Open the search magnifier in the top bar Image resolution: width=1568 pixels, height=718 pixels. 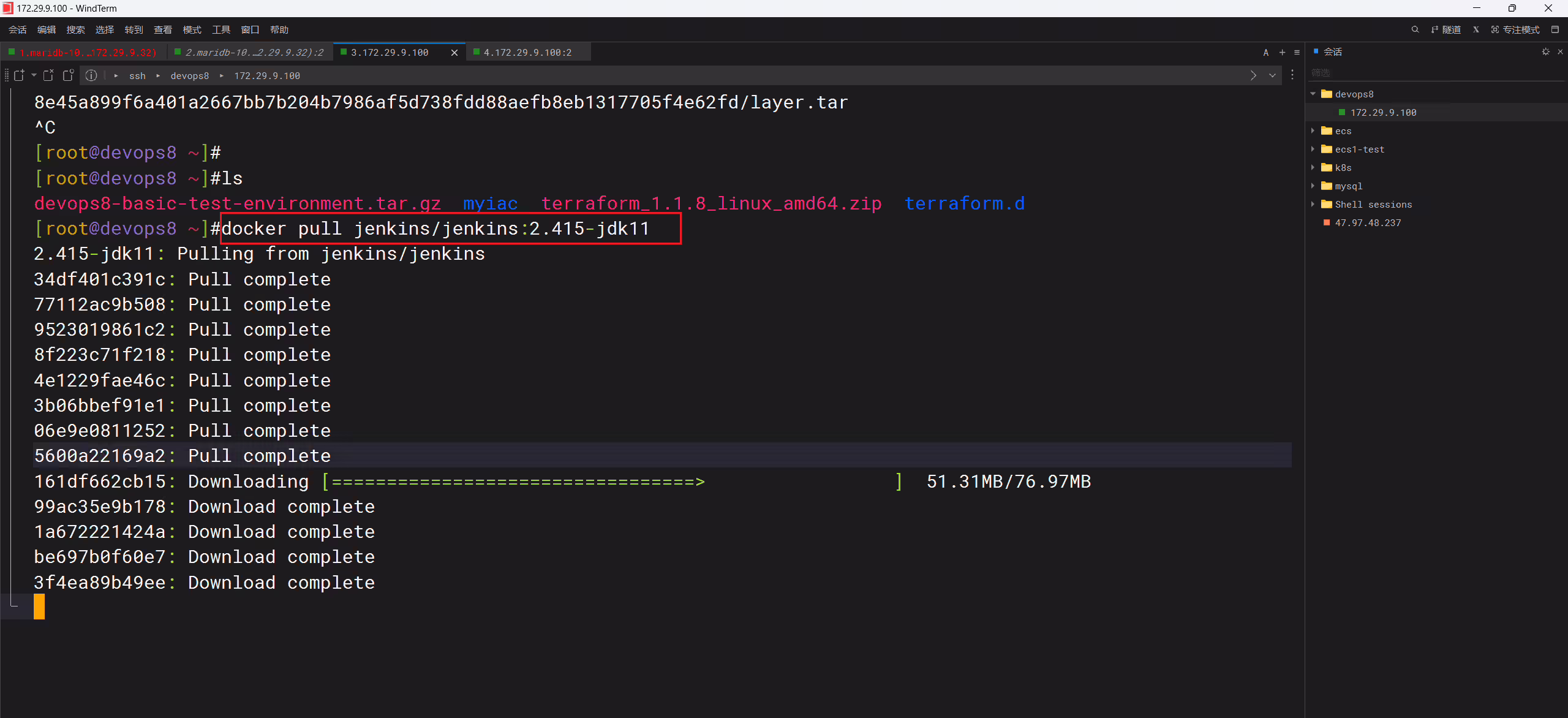[x=1415, y=29]
